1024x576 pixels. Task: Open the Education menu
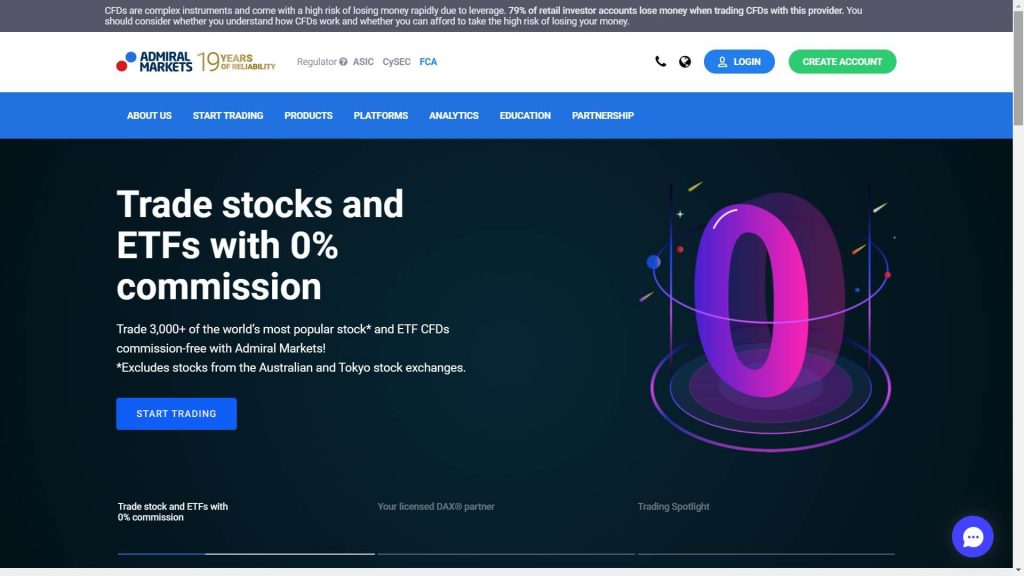click(525, 116)
